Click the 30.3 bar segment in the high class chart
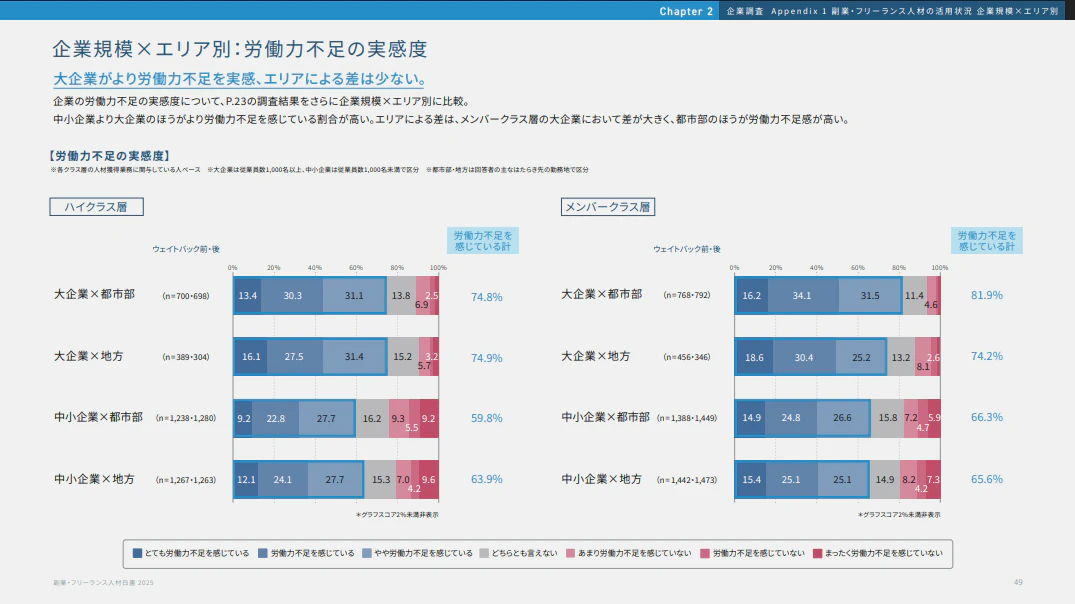This screenshot has height=604, width=1075. point(292,296)
